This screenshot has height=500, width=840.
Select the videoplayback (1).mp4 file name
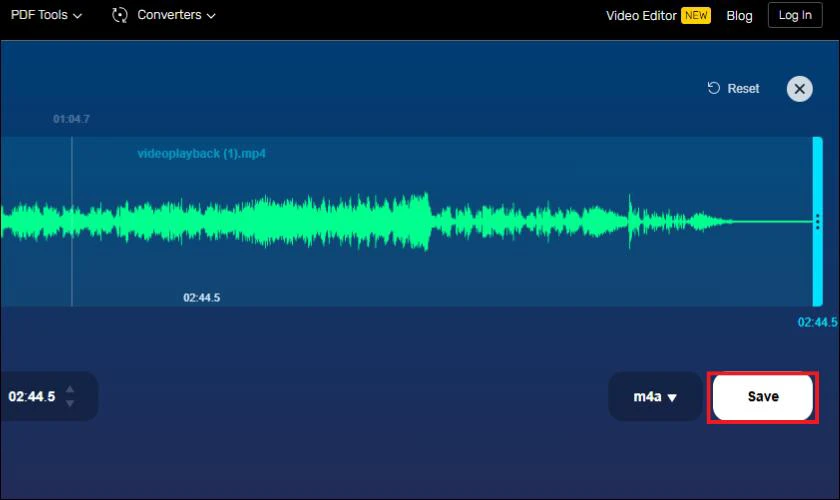coord(201,154)
